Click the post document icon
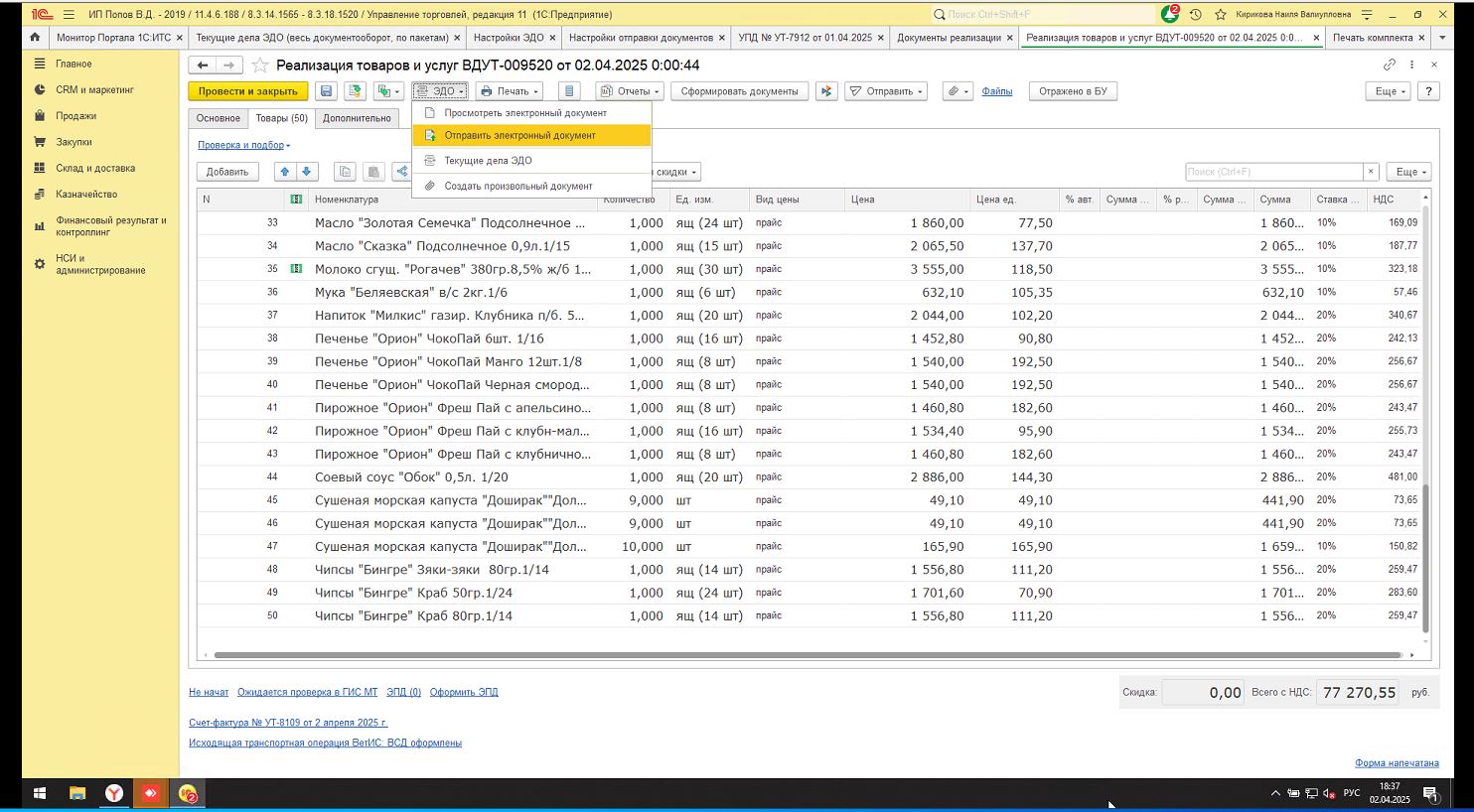The image size is (1474, 812). pyautogui.click(x=355, y=91)
